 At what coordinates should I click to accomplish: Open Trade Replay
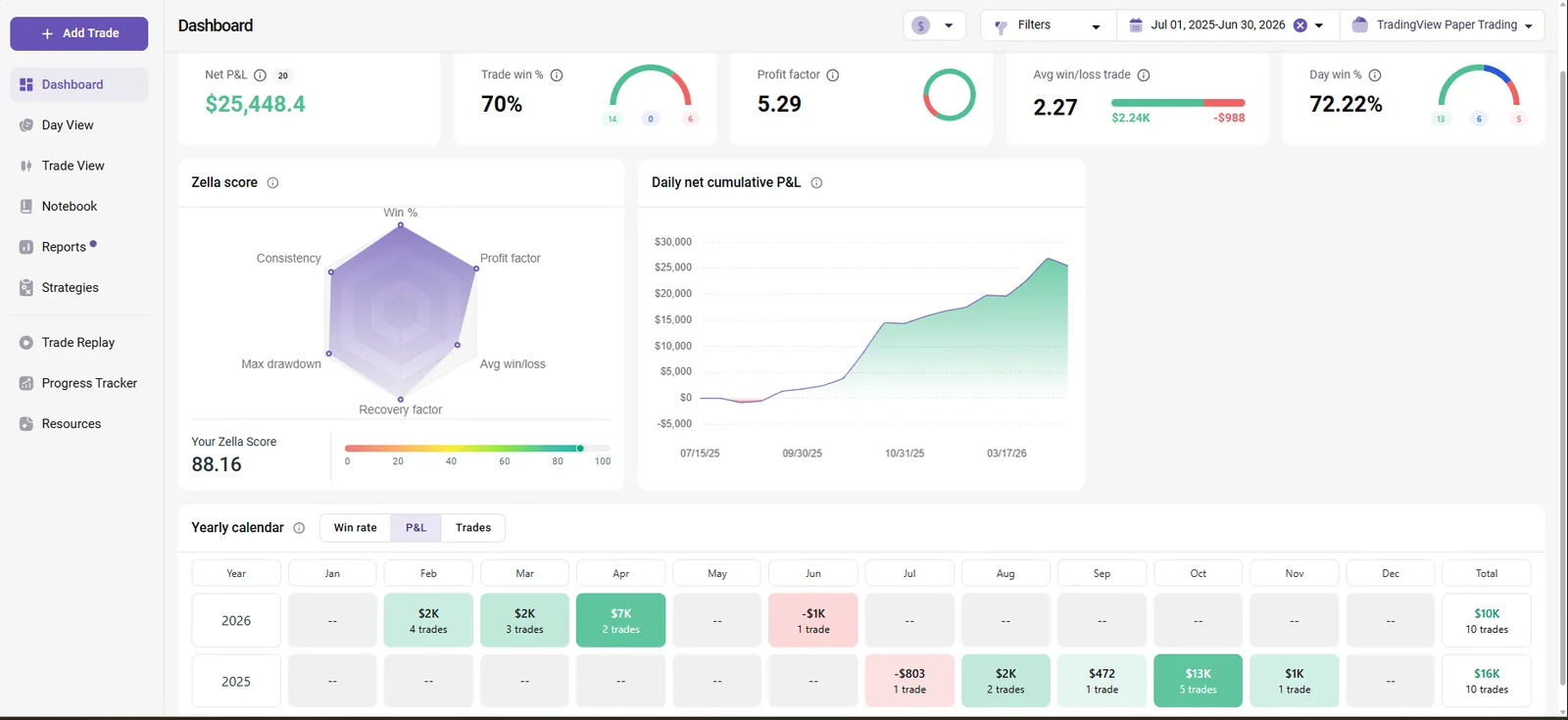tap(79, 343)
